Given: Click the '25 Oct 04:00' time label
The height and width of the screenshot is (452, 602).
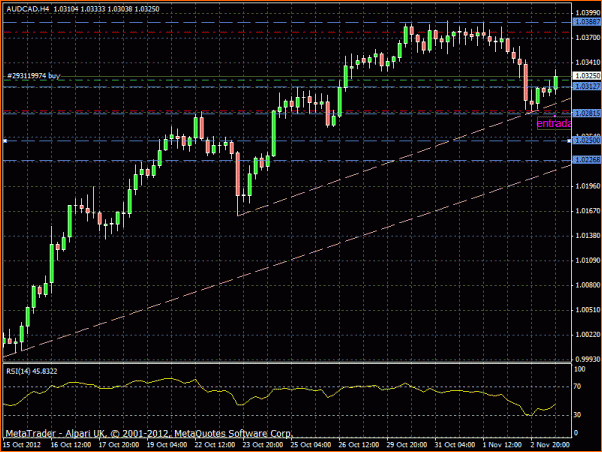Looking at the screenshot, I should click(311, 445).
